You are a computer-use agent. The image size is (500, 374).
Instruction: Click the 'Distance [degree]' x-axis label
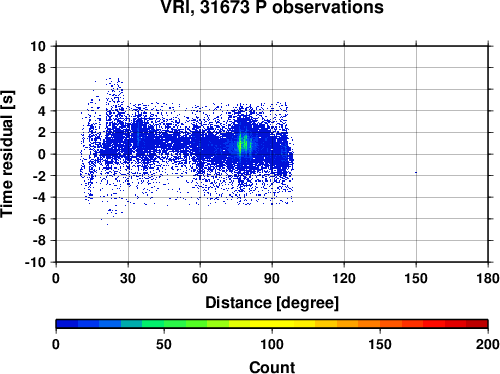pyautogui.click(x=272, y=303)
